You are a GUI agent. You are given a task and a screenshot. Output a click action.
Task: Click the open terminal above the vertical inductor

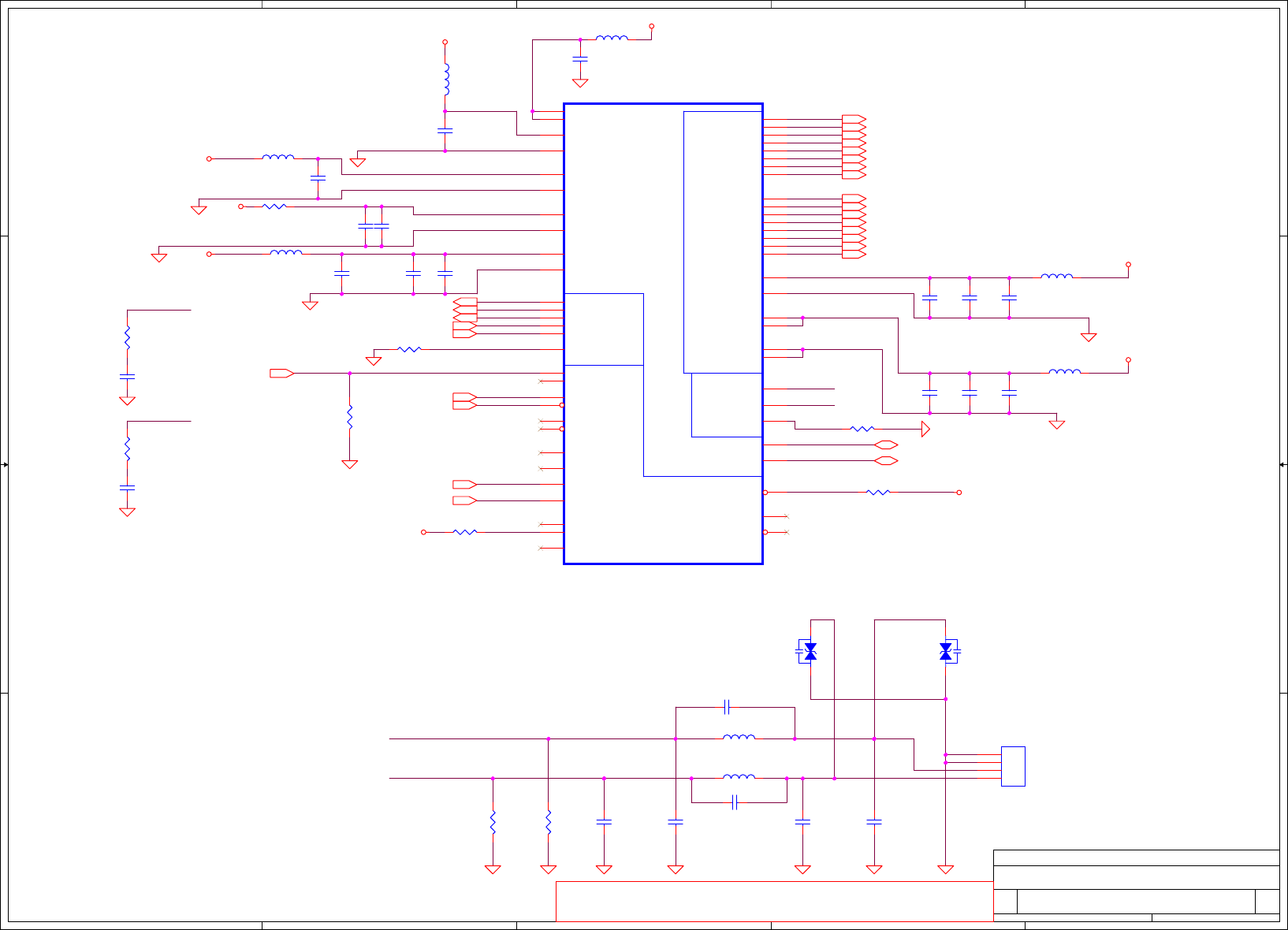(x=445, y=43)
